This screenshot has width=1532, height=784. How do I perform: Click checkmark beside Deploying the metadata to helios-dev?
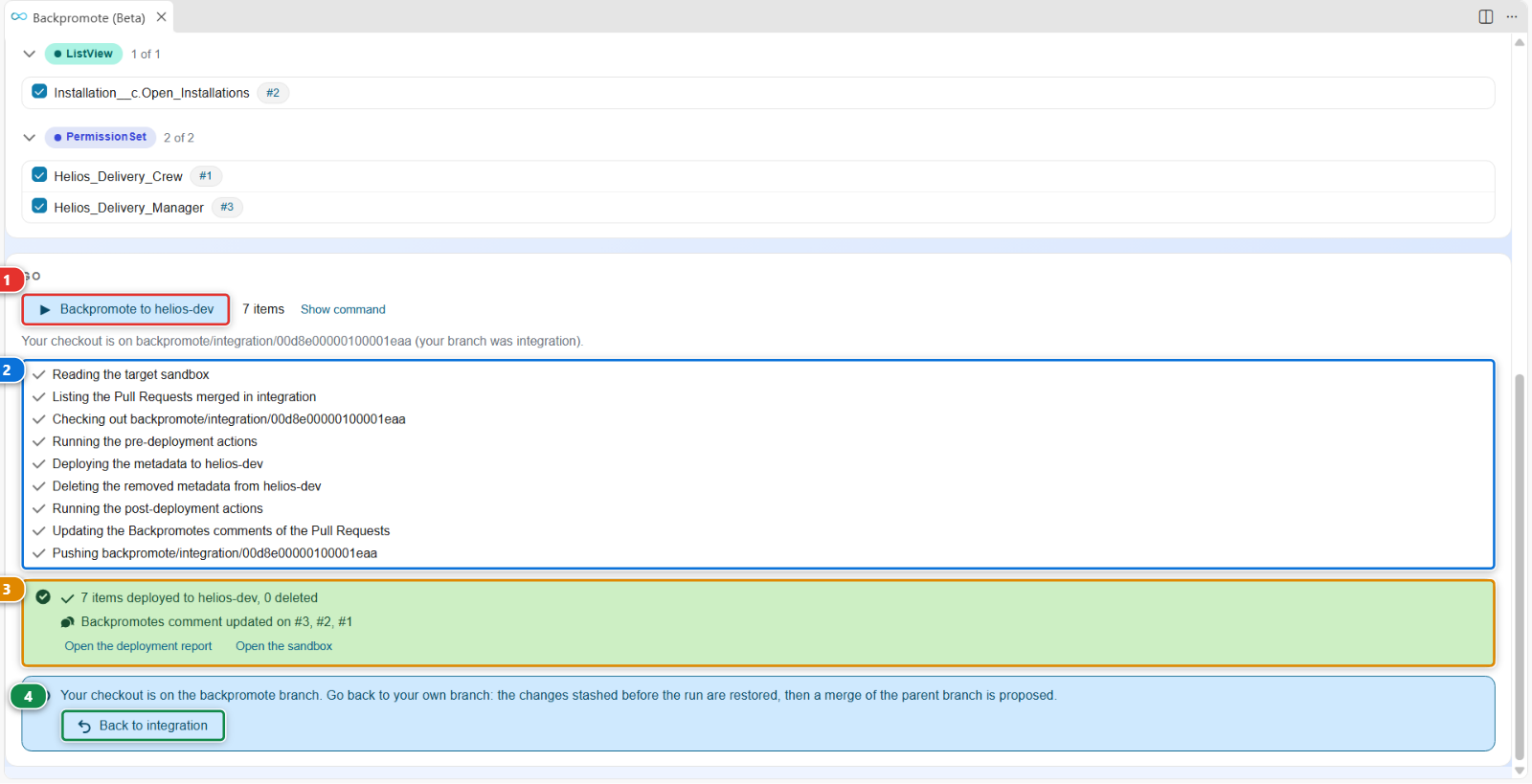(39, 464)
